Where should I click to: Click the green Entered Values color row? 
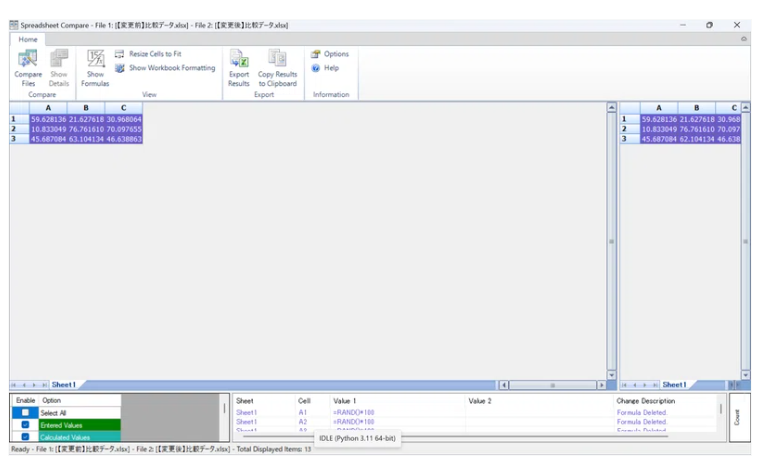pos(80,425)
